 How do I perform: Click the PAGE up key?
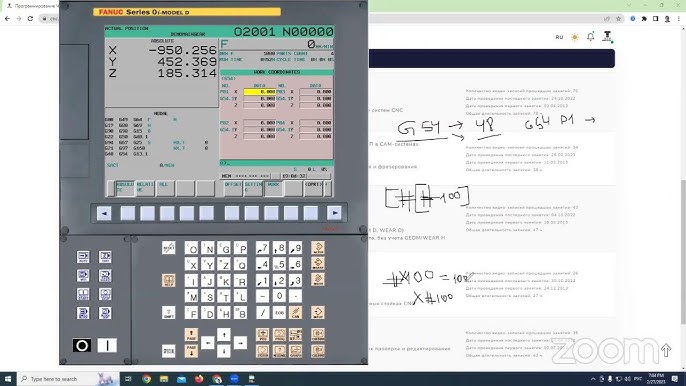click(191, 335)
